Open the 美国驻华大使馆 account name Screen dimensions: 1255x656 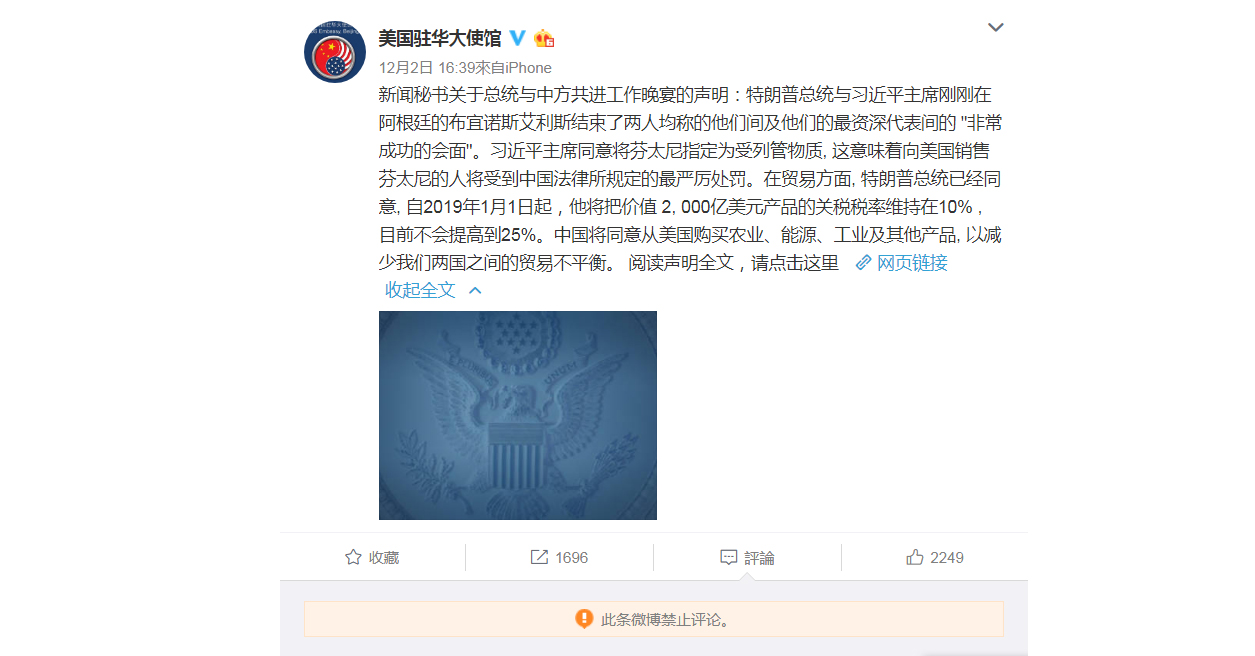(x=440, y=38)
